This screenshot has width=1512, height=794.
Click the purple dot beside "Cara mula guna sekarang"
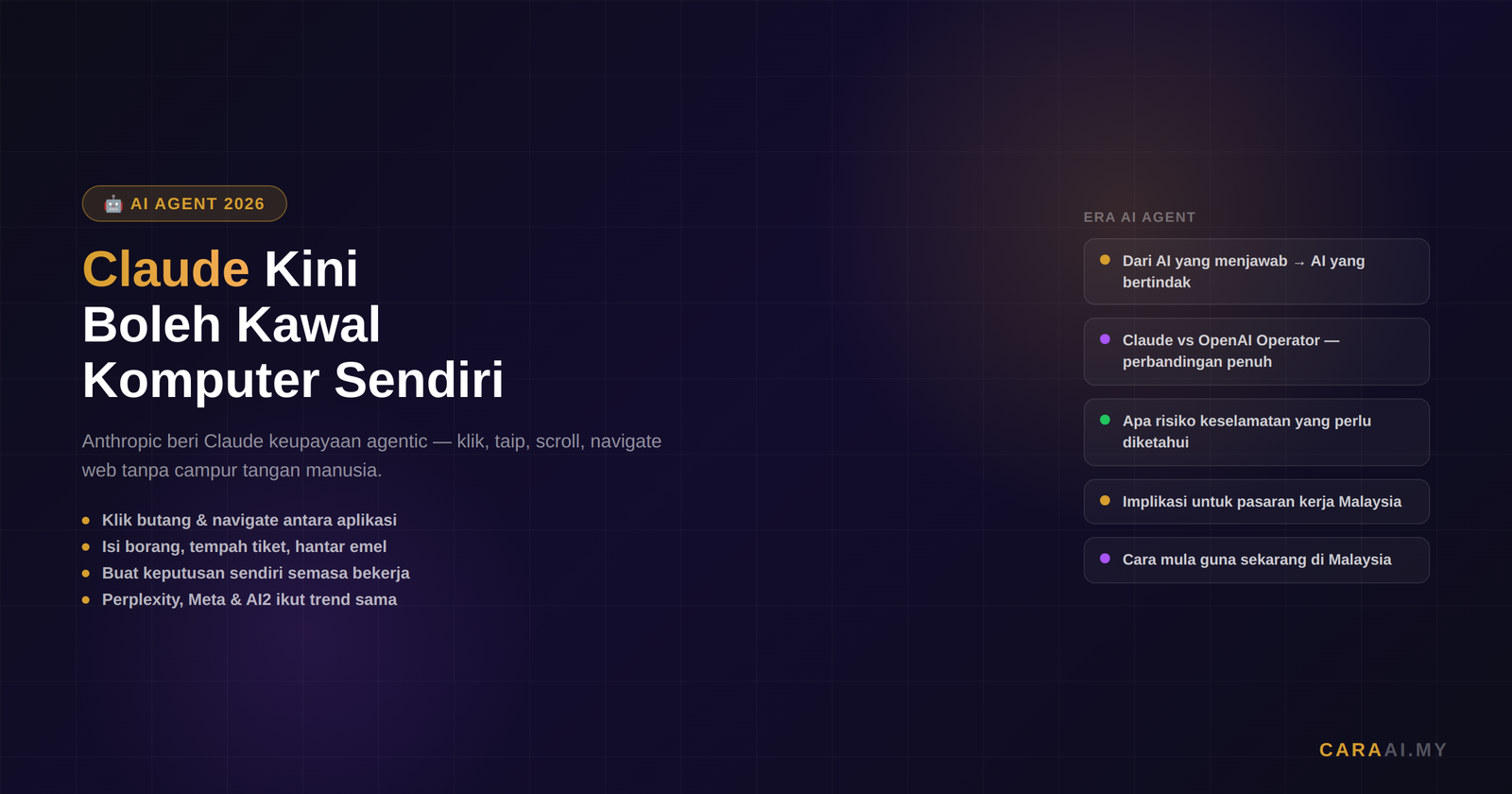[x=1105, y=559]
